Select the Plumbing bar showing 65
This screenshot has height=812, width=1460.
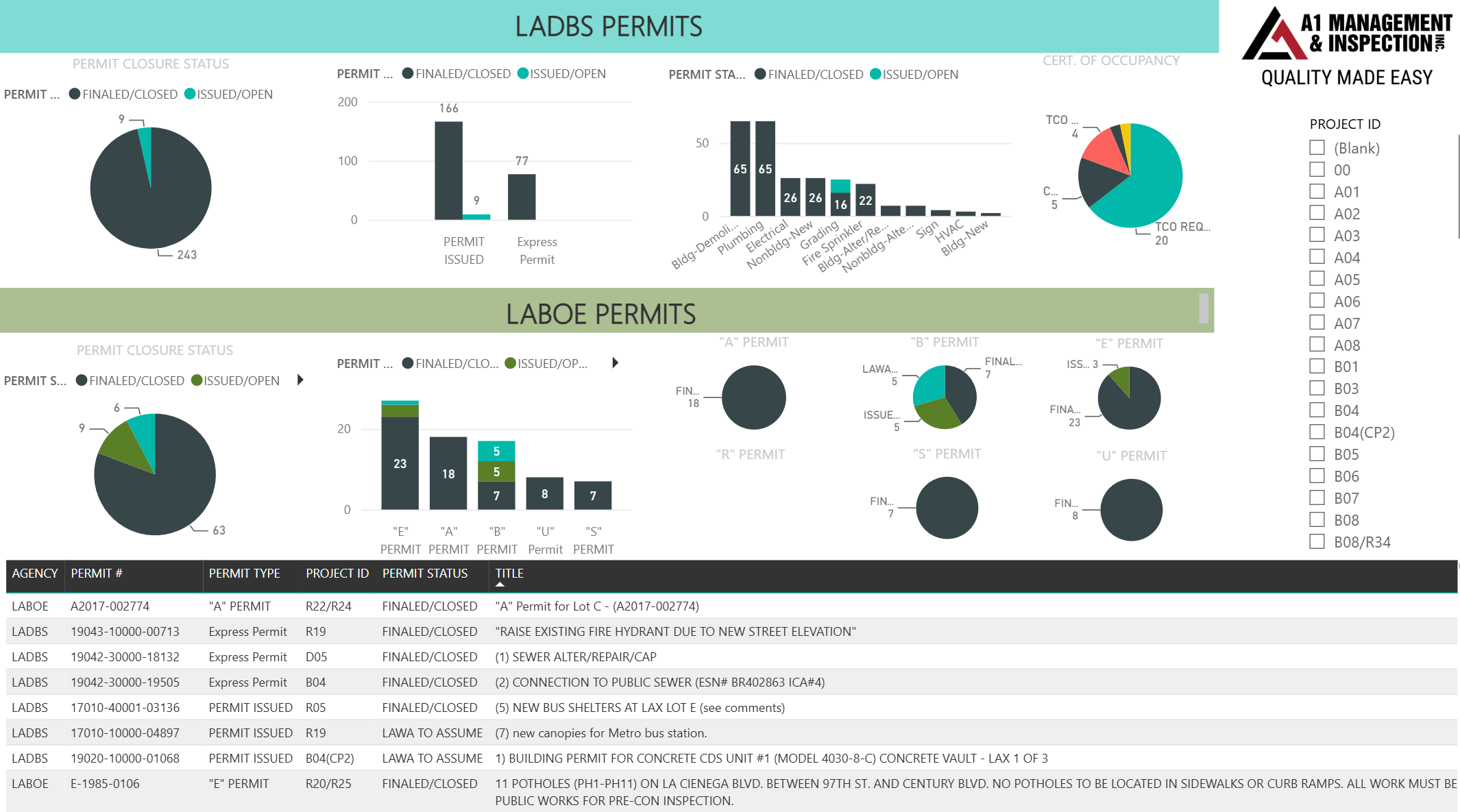point(765,169)
